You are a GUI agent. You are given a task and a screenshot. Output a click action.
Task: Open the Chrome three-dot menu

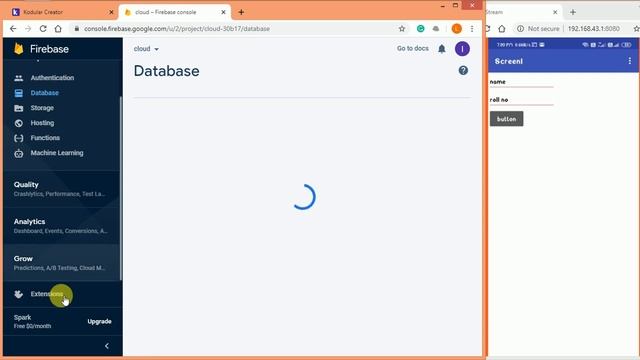coord(472,29)
